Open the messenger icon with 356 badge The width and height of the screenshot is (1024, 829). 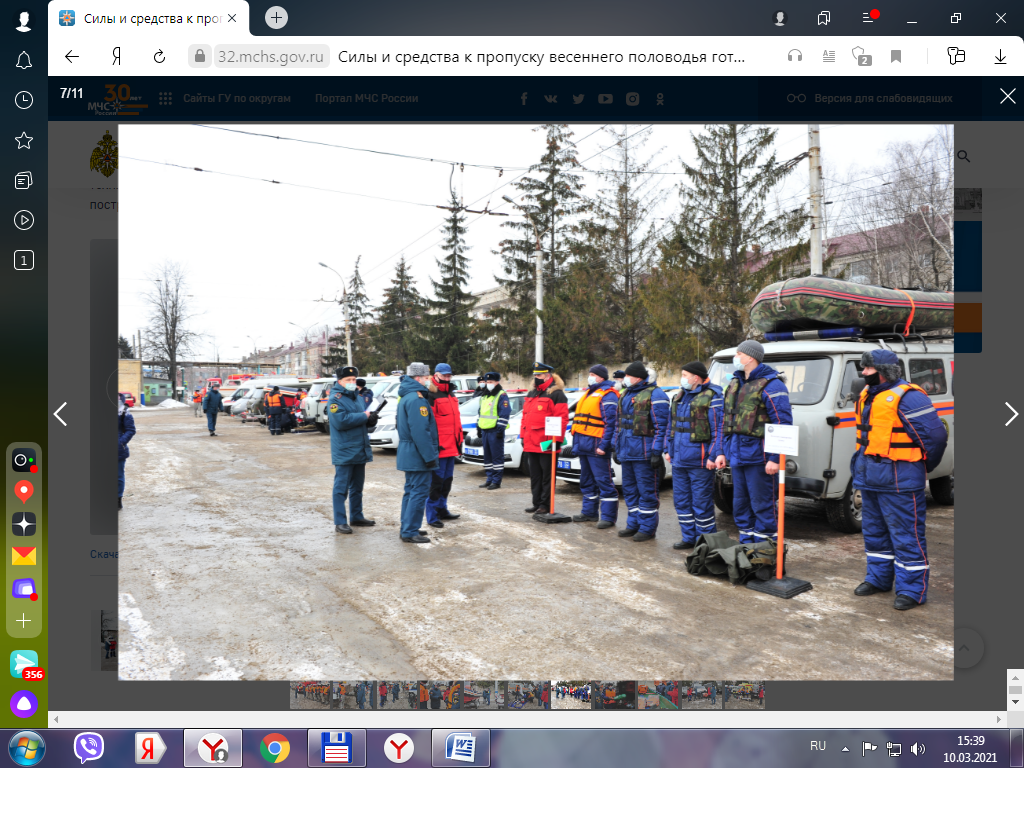[24, 664]
